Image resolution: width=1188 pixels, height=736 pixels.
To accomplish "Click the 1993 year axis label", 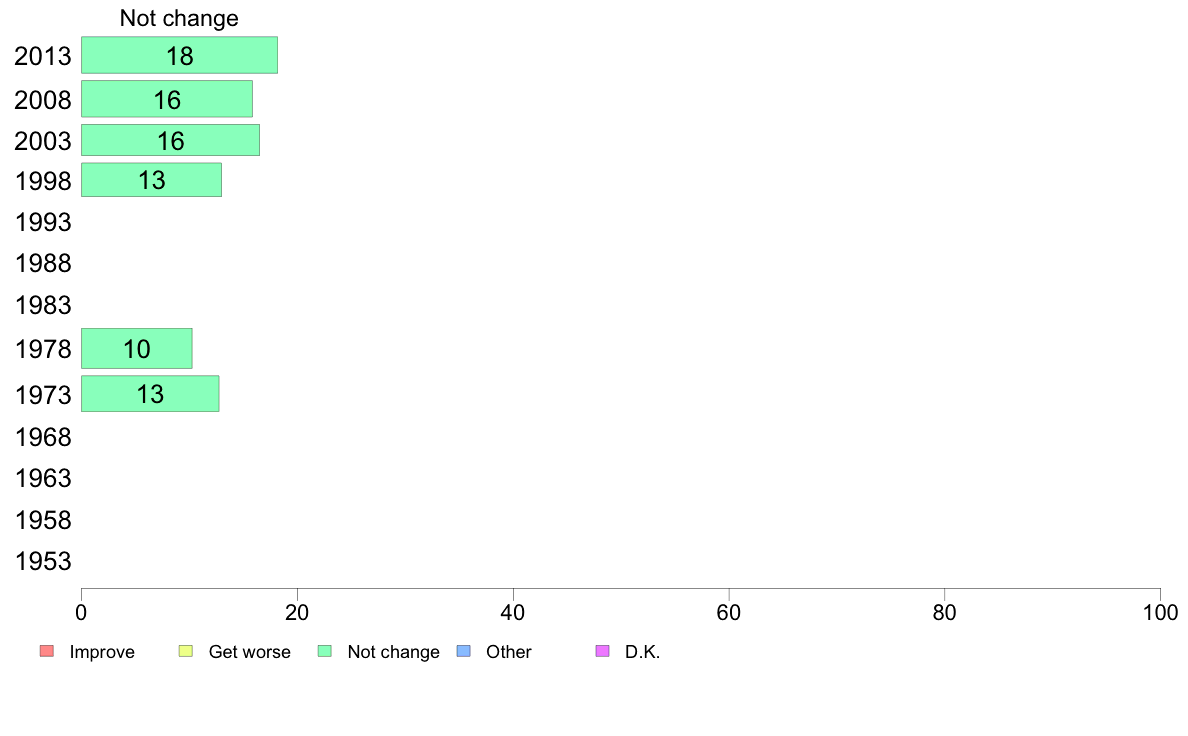I will [43, 222].
